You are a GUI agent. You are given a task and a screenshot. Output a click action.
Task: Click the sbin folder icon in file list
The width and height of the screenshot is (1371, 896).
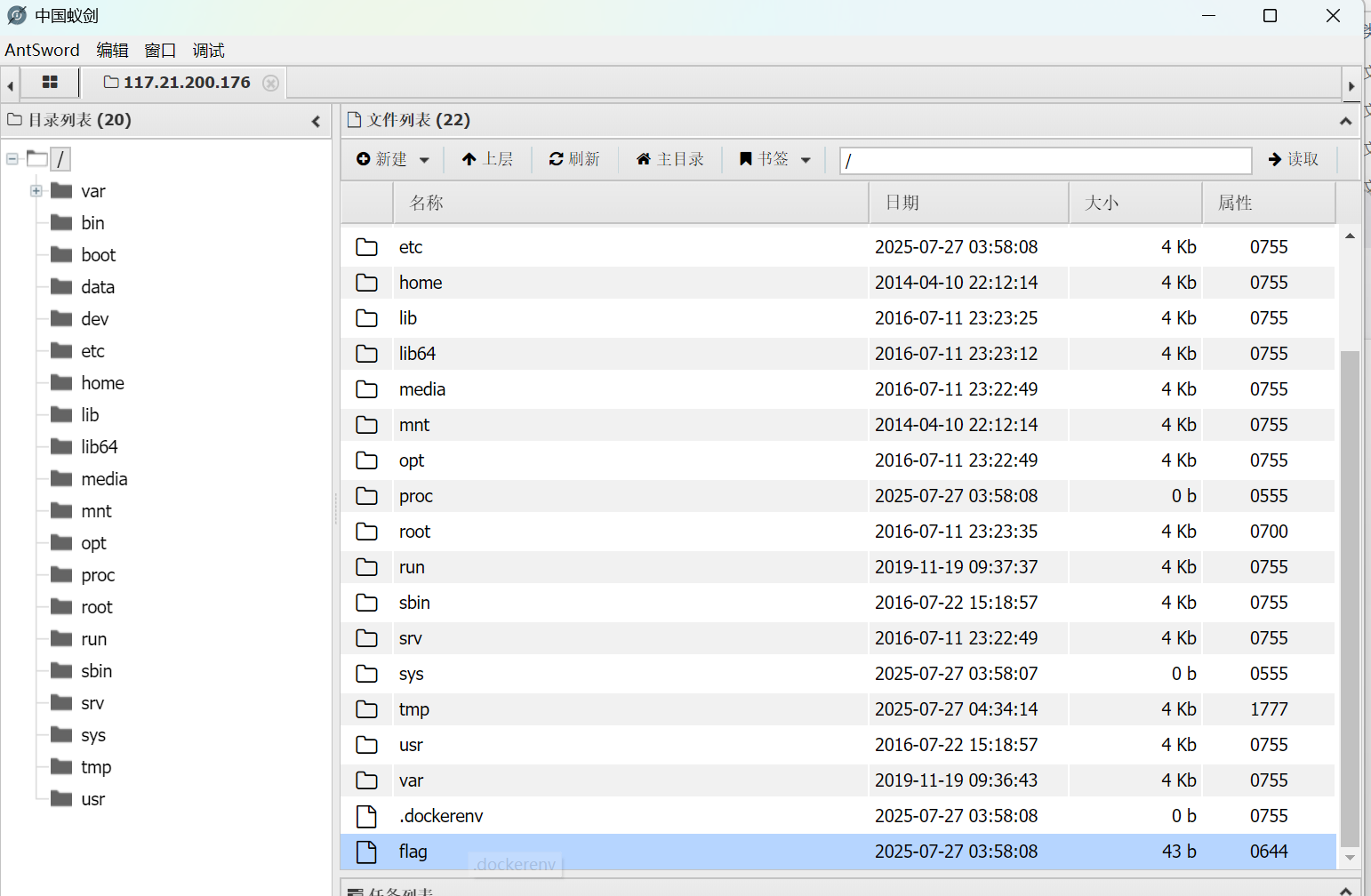pos(366,603)
